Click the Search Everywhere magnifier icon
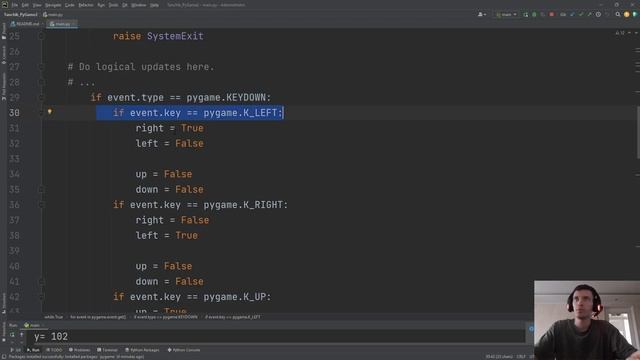The width and height of the screenshot is (640, 360). tap(618, 14)
